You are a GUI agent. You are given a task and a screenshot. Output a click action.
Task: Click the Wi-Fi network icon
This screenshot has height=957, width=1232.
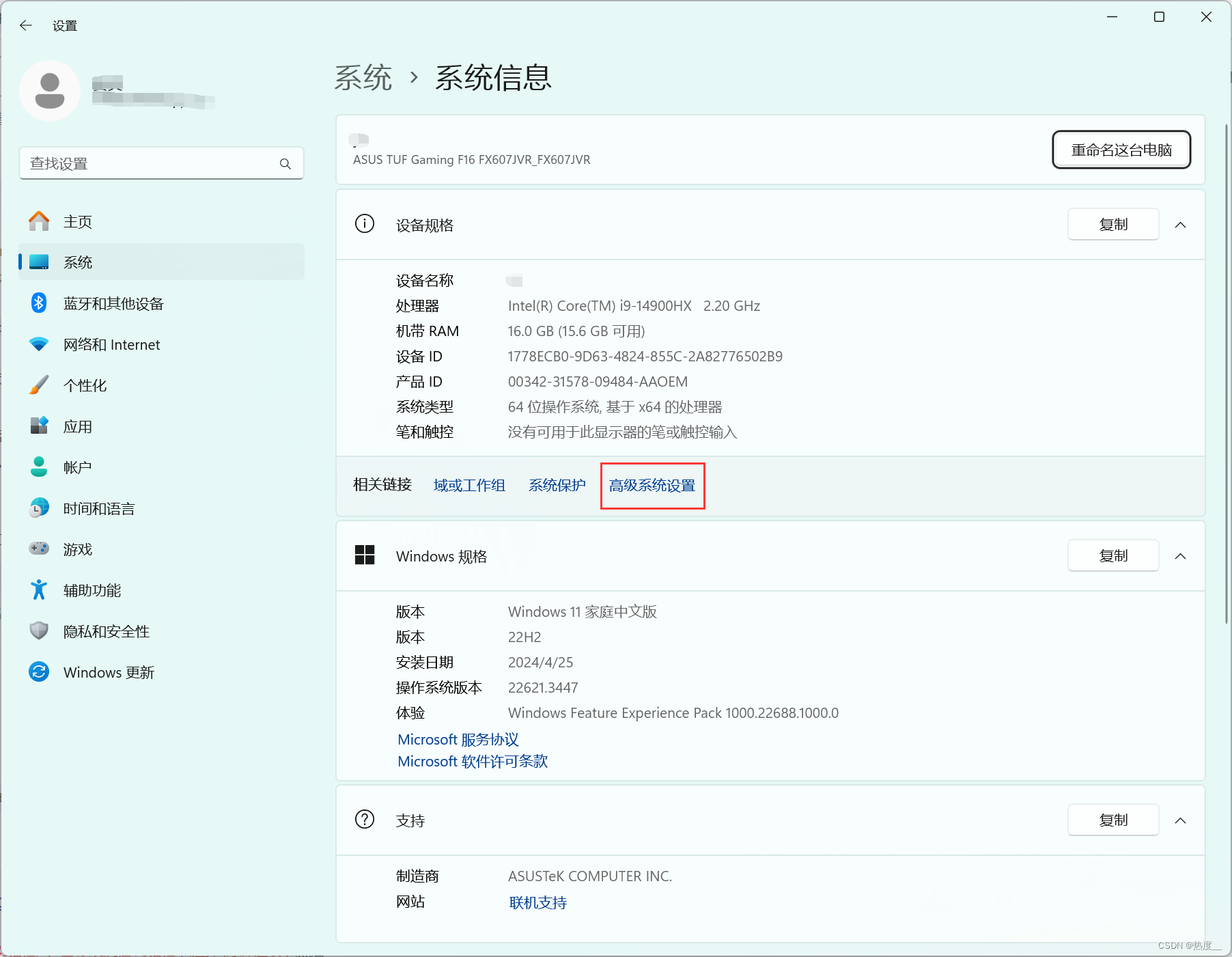[39, 344]
